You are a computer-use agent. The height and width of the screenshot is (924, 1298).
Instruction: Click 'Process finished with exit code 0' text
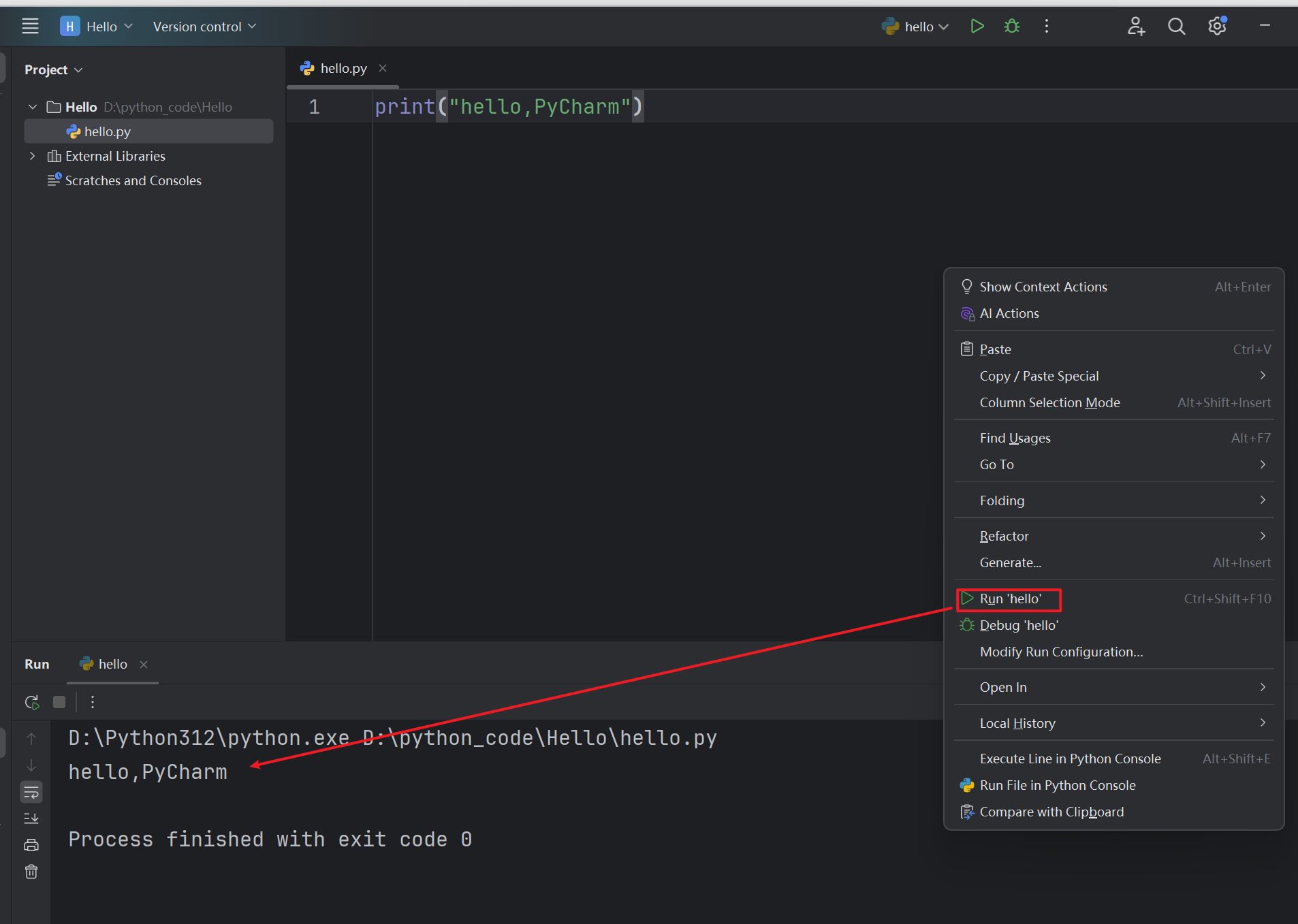[x=270, y=840]
